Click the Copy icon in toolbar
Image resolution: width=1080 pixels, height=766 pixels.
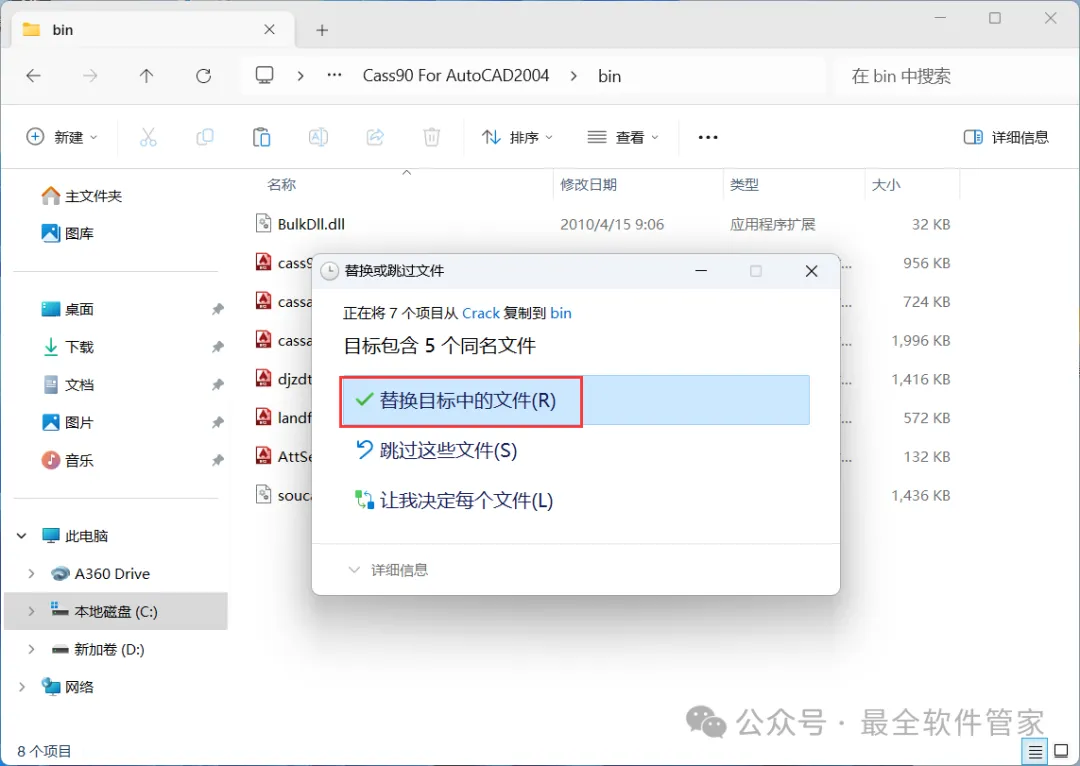coord(205,137)
